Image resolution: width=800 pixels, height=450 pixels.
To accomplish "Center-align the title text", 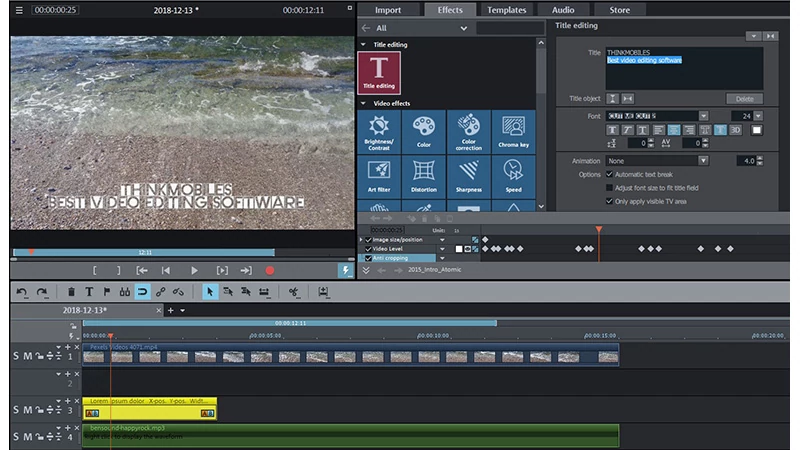I will (673, 130).
